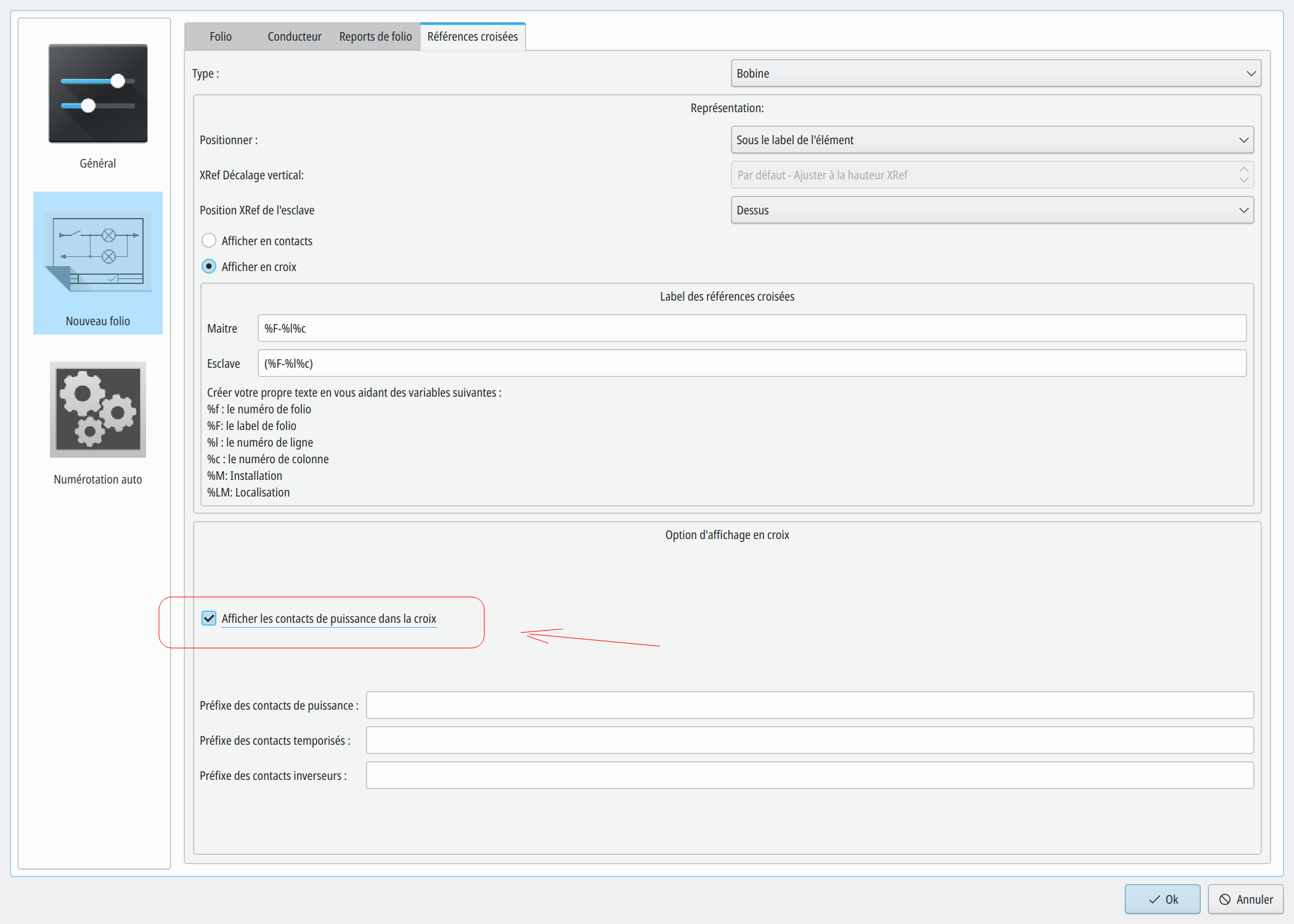Image resolution: width=1294 pixels, height=924 pixels.
Task: Switch to the Conducteur tab
Action: pos(295,36)
